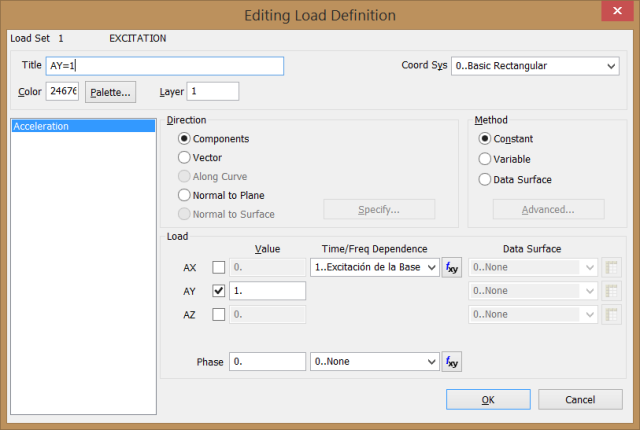The height and width of the screenshot is (430, 640).
Task: Open AX Data Surface dropdown
Action: pyautogui.click(x=533, y=268)
